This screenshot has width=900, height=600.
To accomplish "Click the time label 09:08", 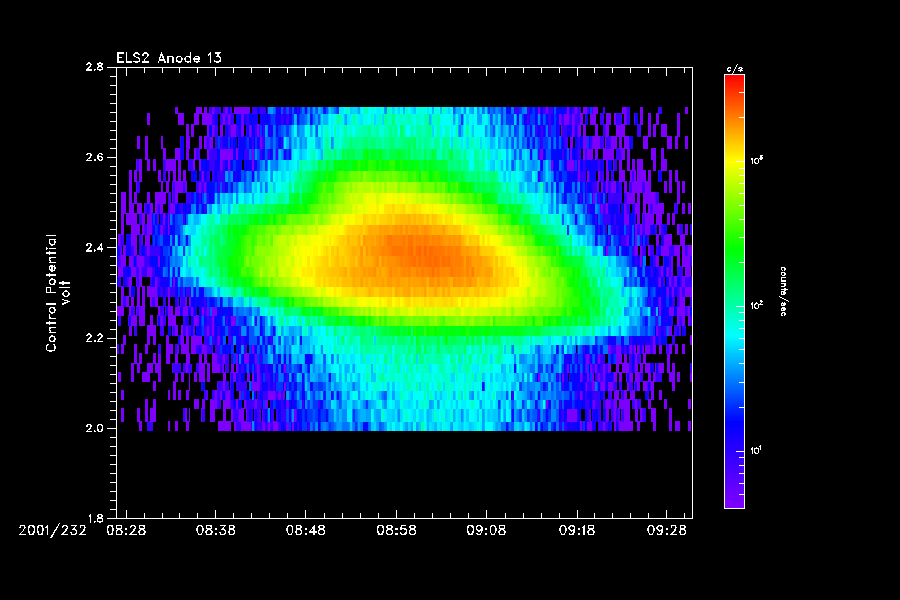I will 486,531.
